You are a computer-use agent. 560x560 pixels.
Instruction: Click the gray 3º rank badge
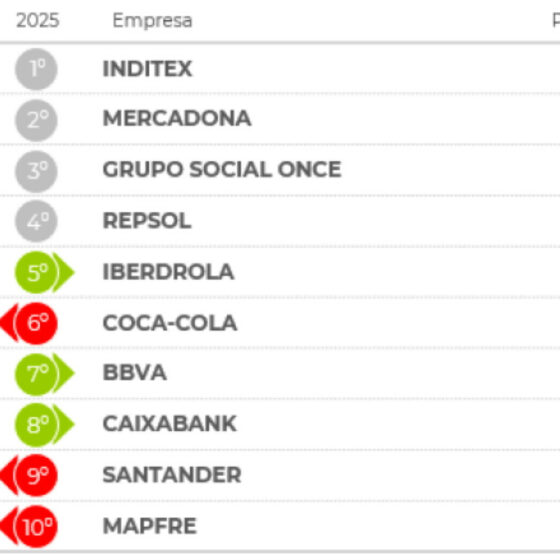[36, 171]
